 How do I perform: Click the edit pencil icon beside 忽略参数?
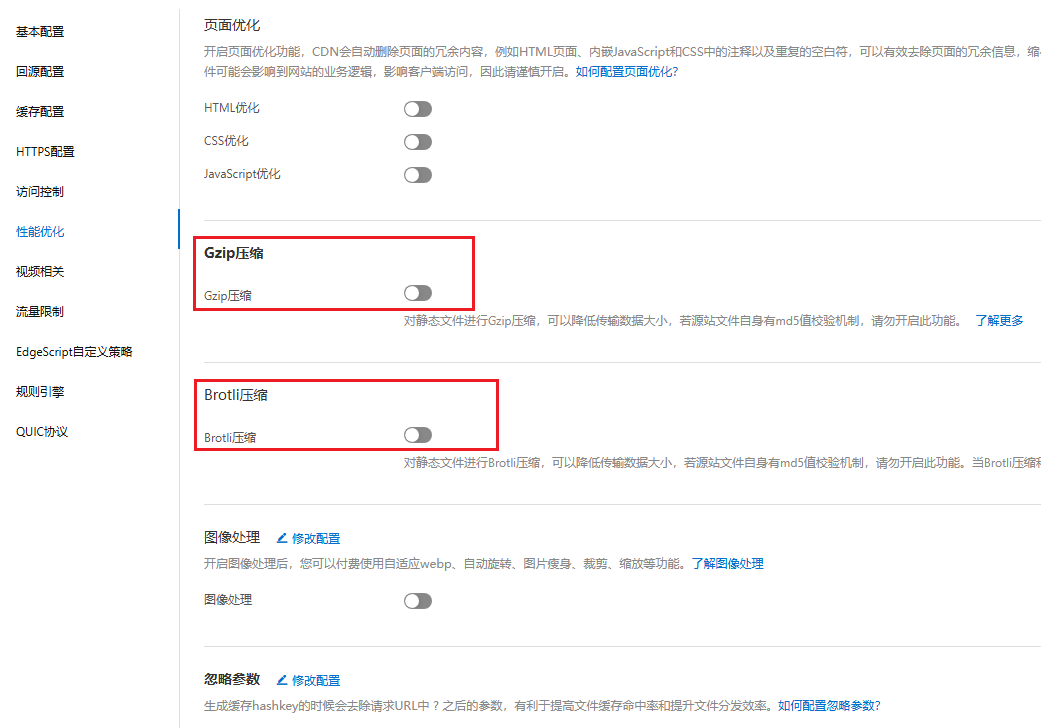(282, 680)
